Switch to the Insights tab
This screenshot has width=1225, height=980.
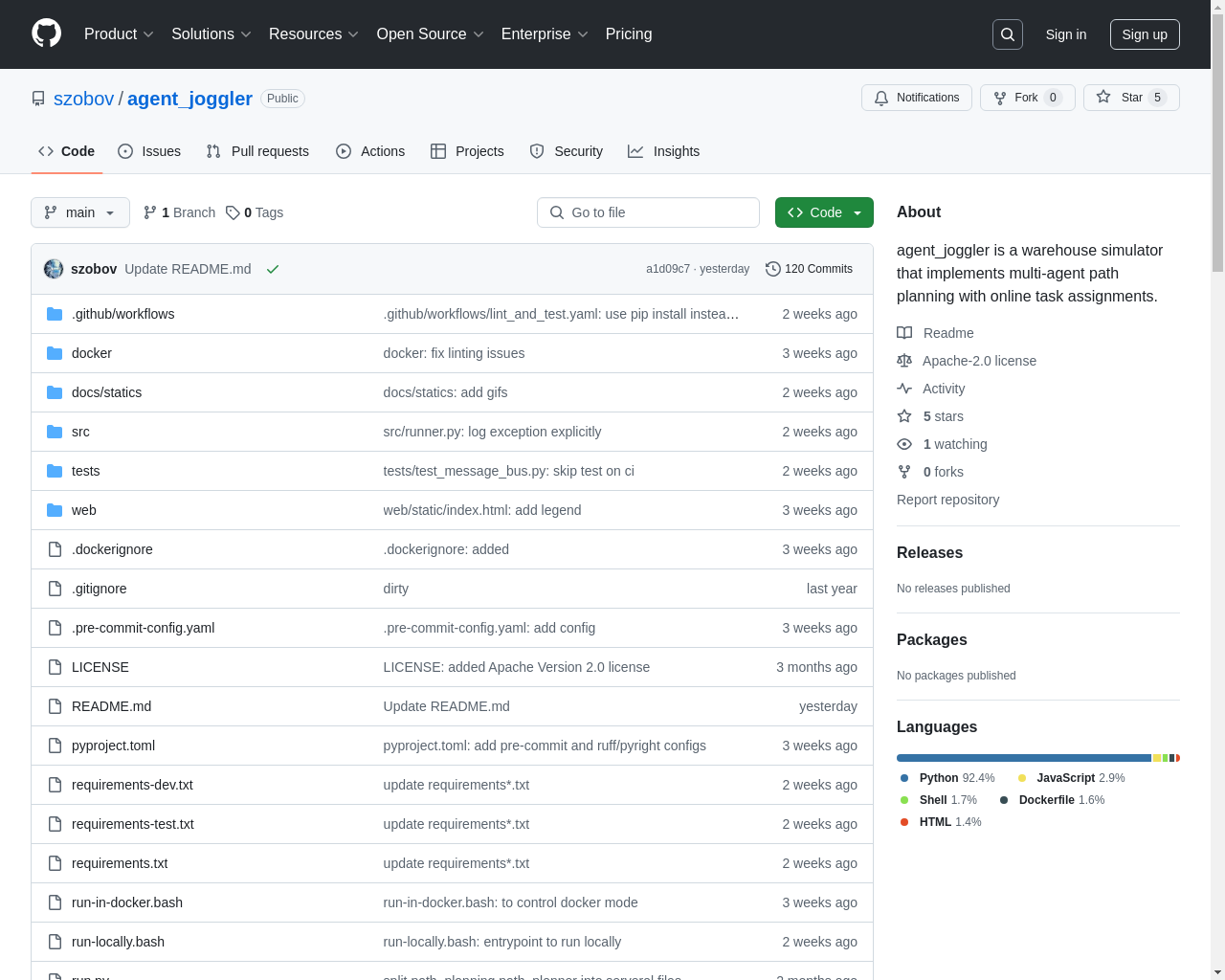[x=663, y=151]
